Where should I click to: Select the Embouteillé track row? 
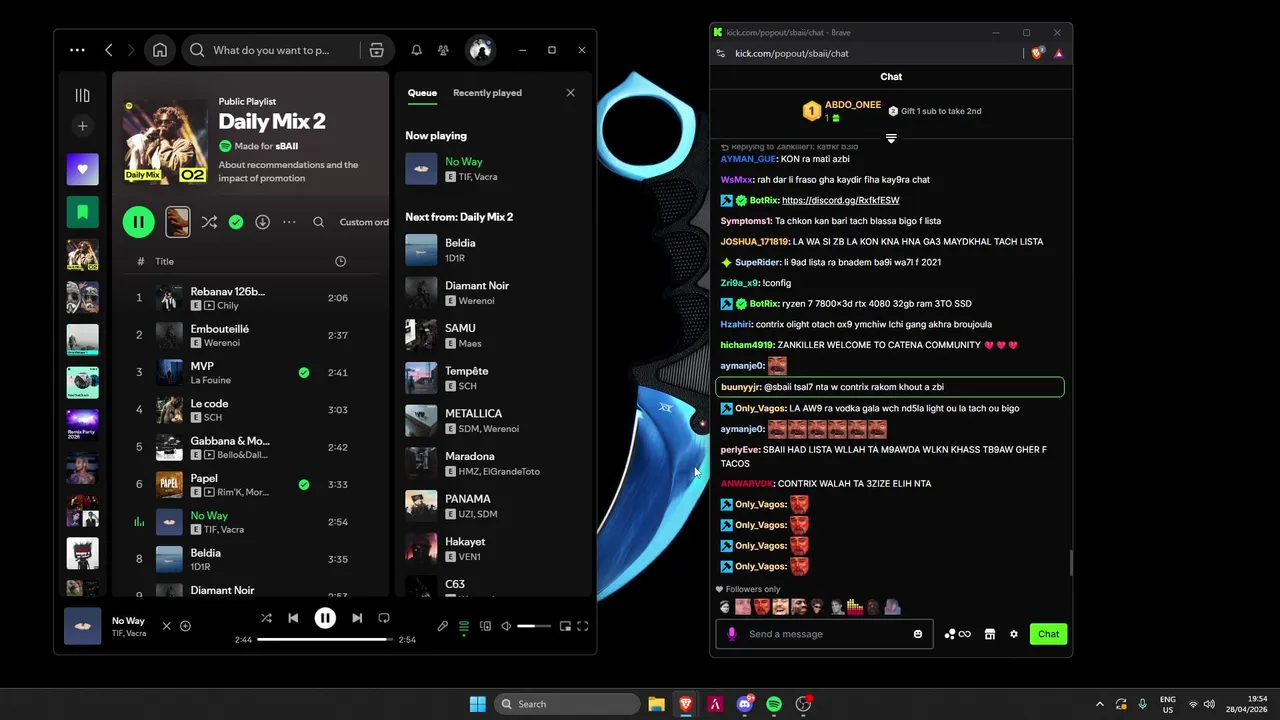(x=249, y=335)
